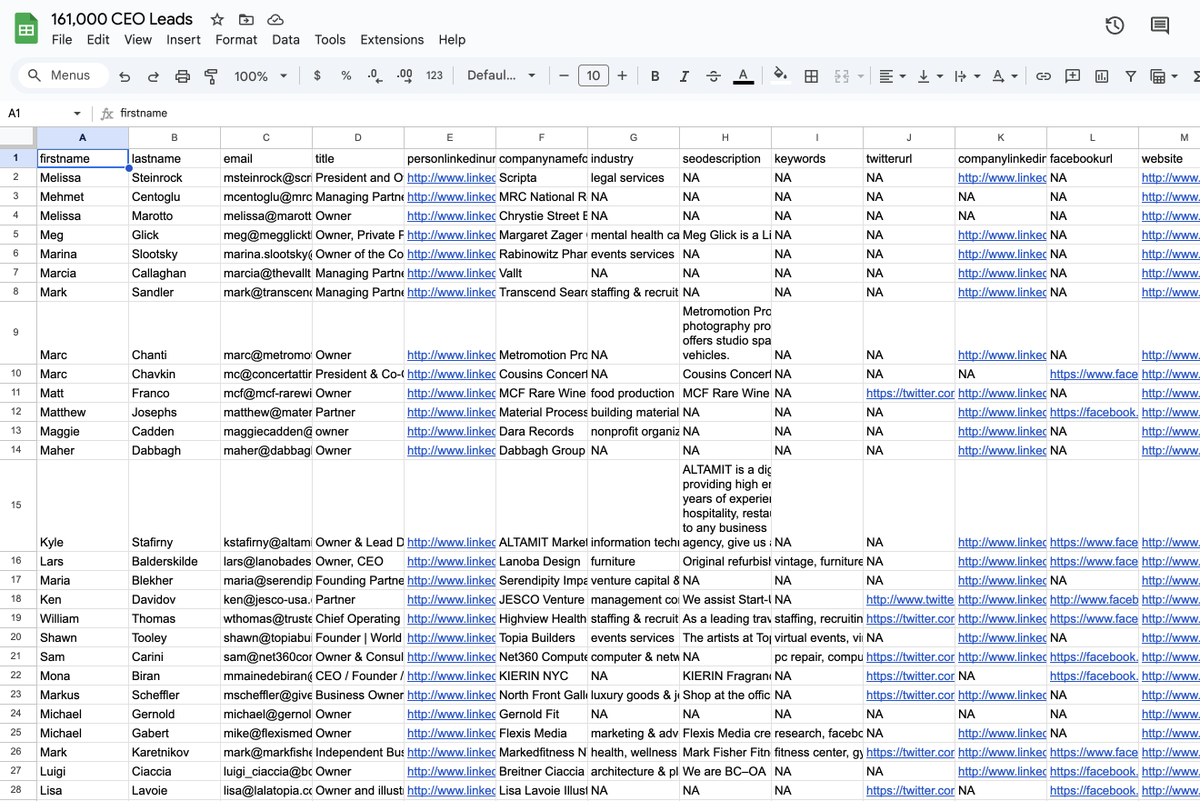Toggle italic formatting
1200x801 pixels.
pyautogui.click(x=681, y=75)
